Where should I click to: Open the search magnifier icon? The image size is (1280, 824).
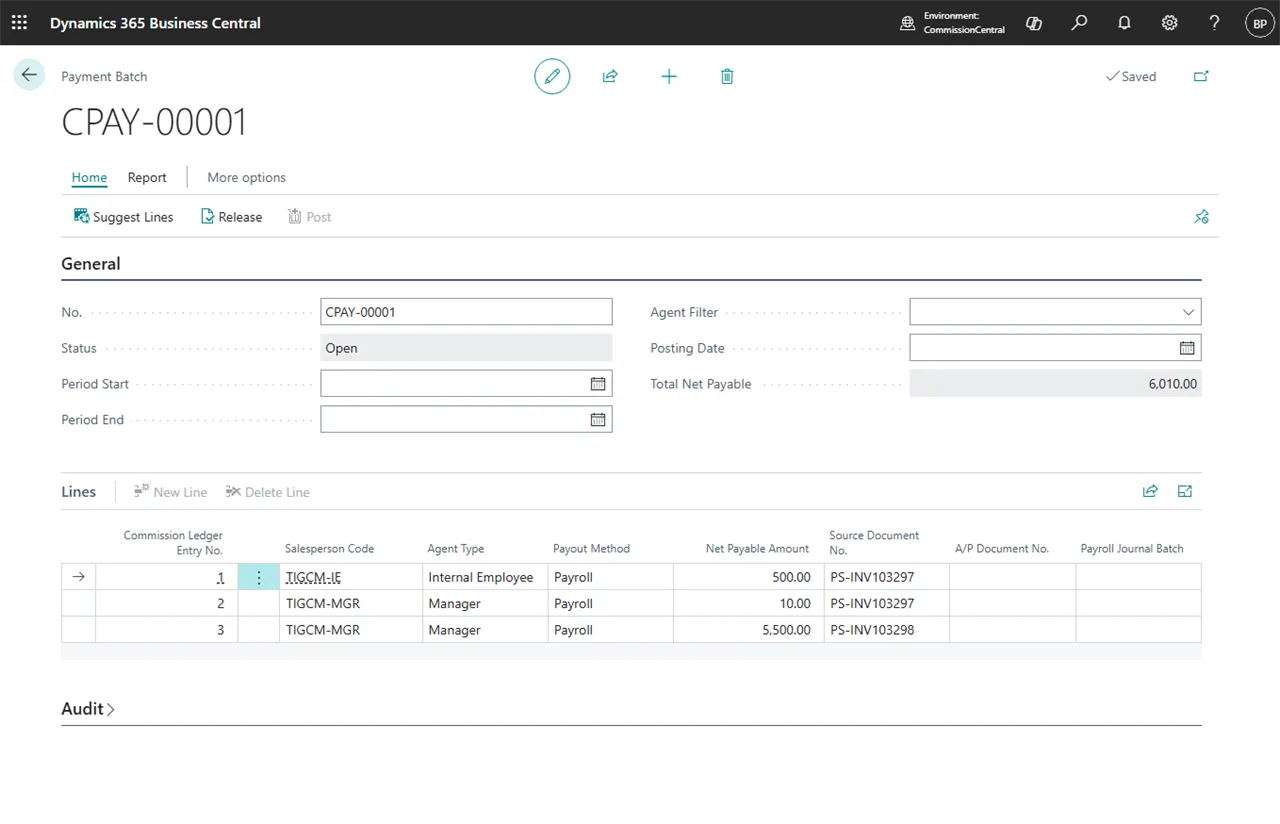(1079, 23)
